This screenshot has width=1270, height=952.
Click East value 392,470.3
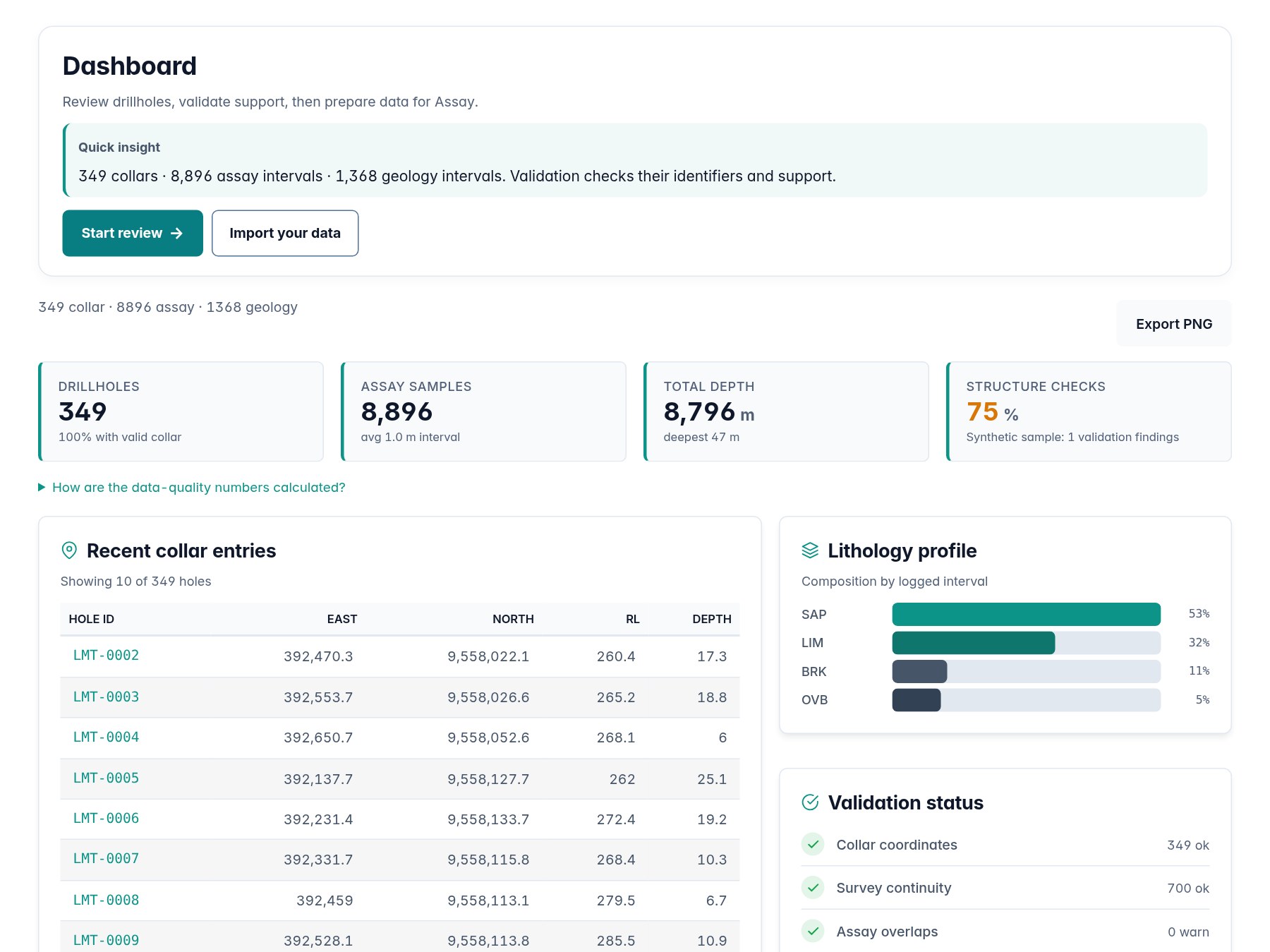click(318, 656)
